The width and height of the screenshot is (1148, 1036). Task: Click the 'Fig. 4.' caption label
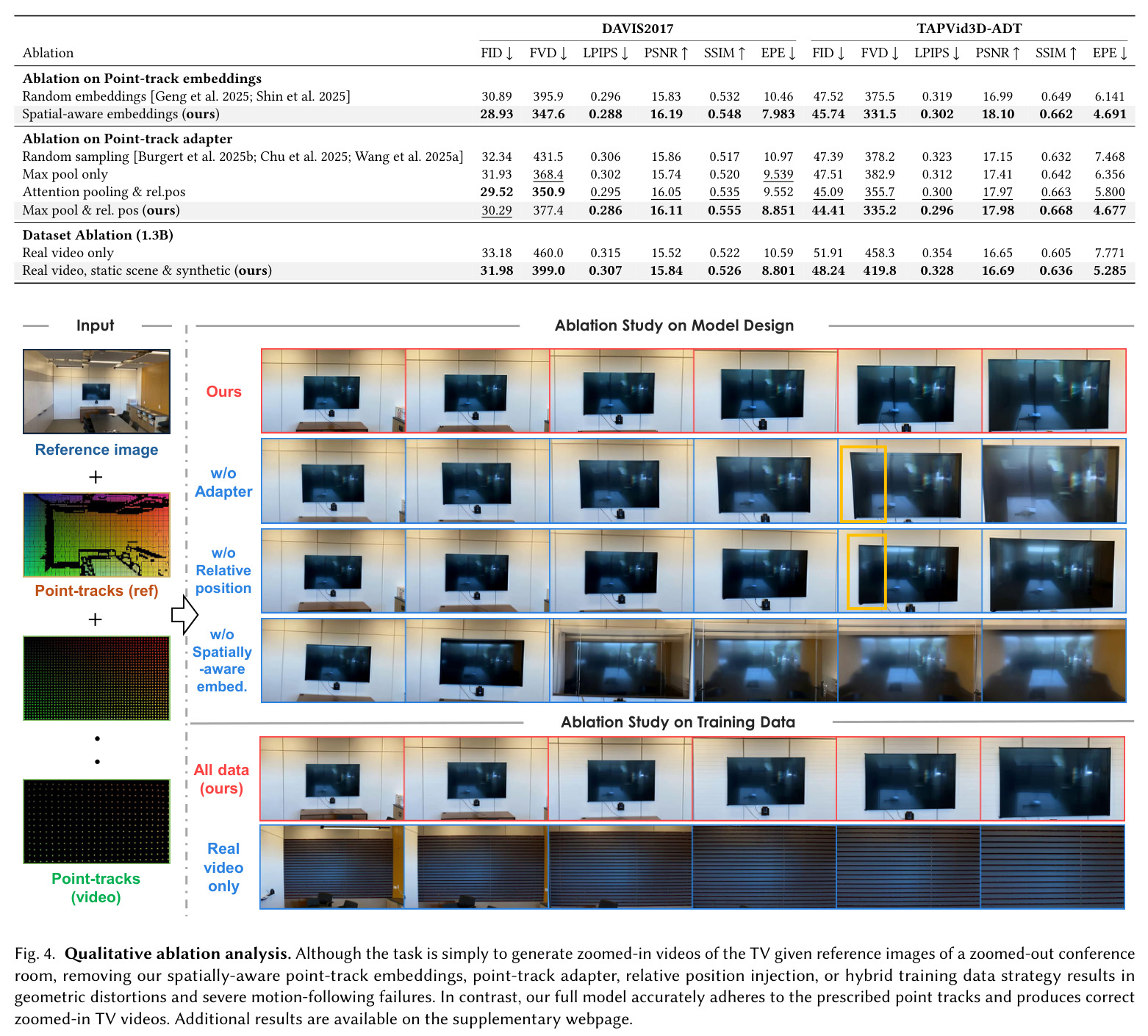click(35, 954)
